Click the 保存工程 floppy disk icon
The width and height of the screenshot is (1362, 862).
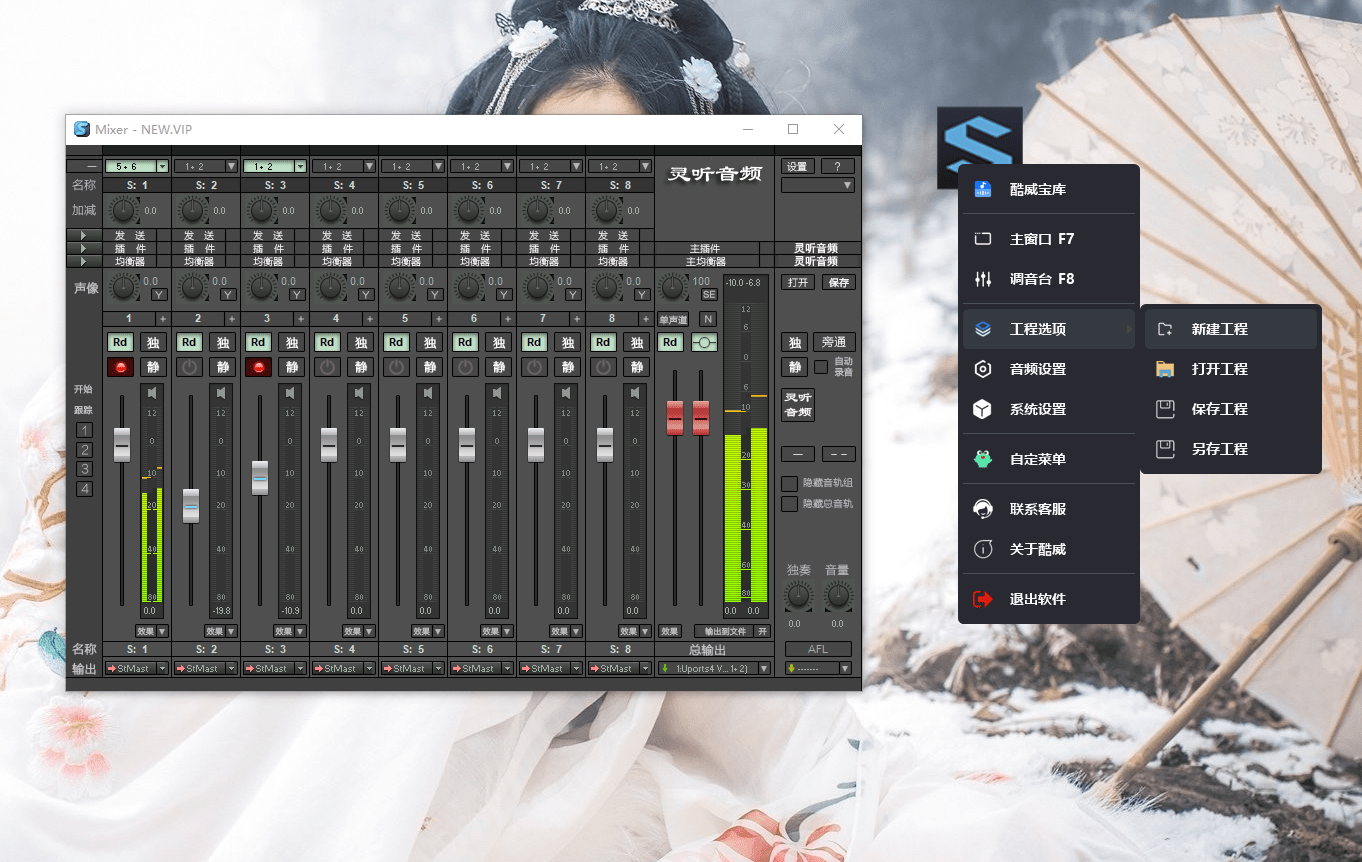(x=1164, y=409)
